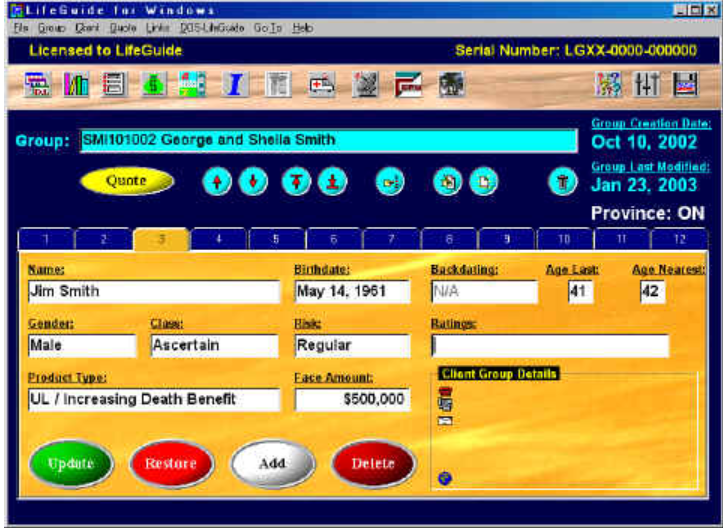The image size is (723, 528).
Task: Open the Product Type field
Action: (154, 399)
